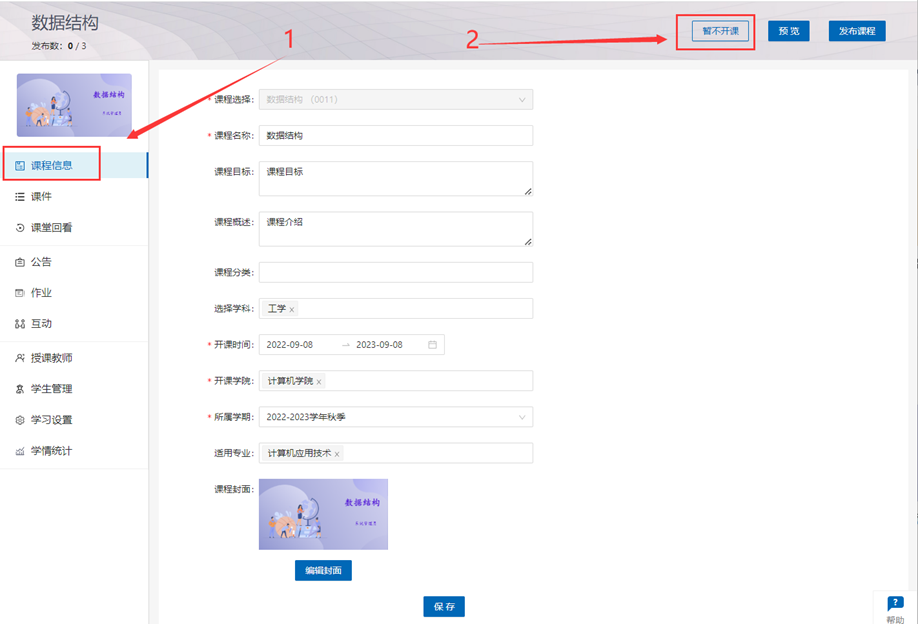Remove the 计算机应用技术 tag
Image resolution: width=918 pixels, height=624 pixels.
pos(337,454)
